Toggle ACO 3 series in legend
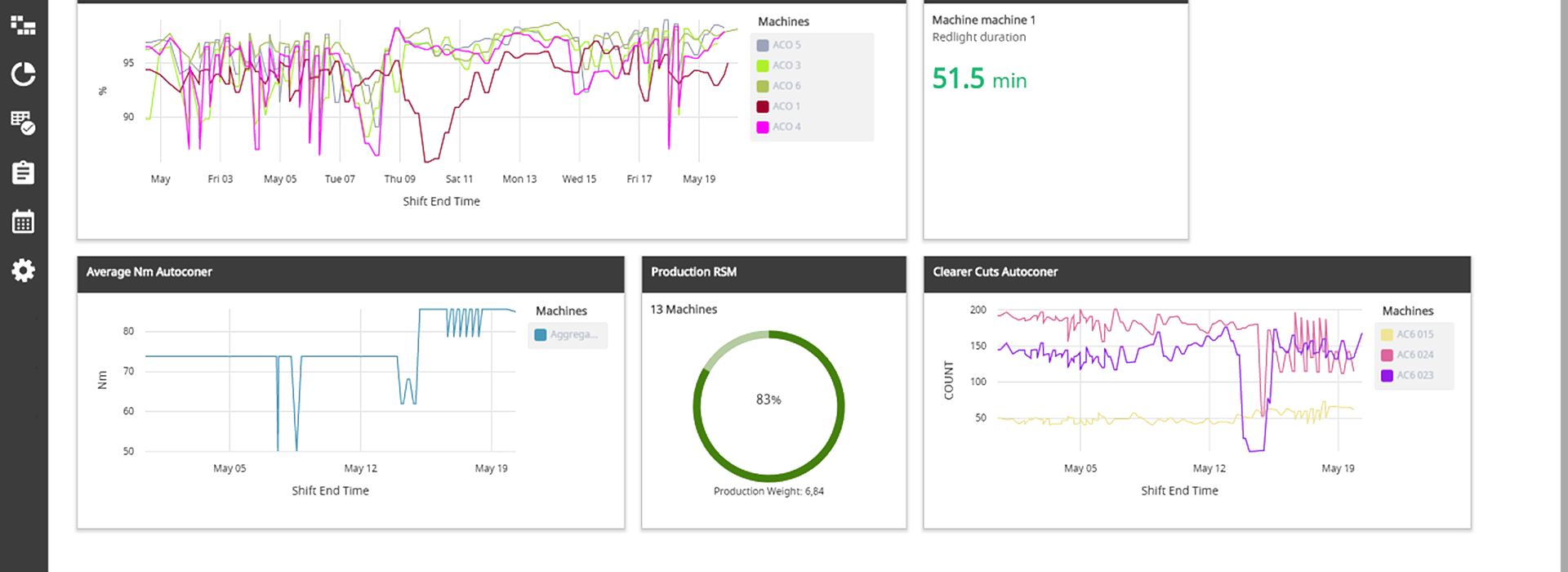1568x572 pixels. click(779, 65)
